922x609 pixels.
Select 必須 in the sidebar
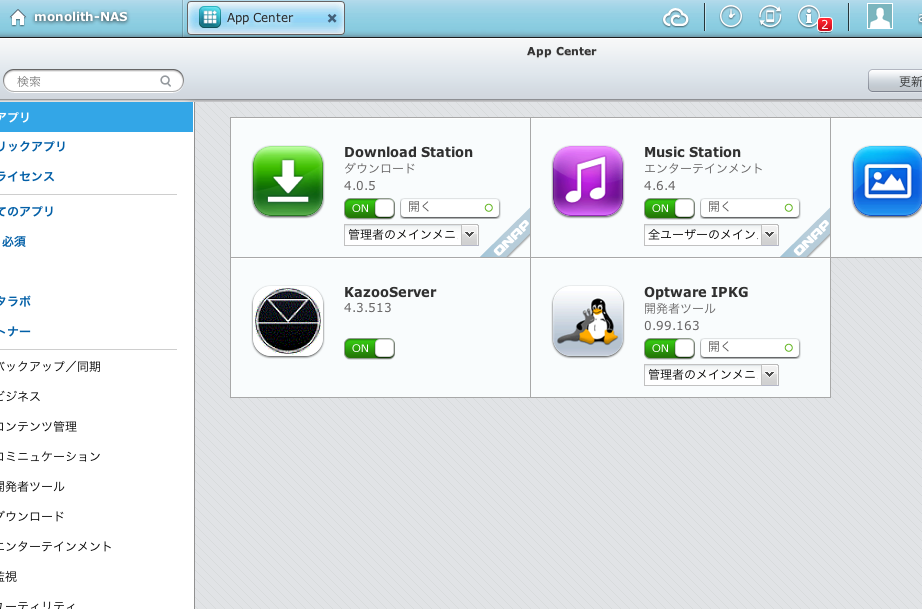[13, 242]
